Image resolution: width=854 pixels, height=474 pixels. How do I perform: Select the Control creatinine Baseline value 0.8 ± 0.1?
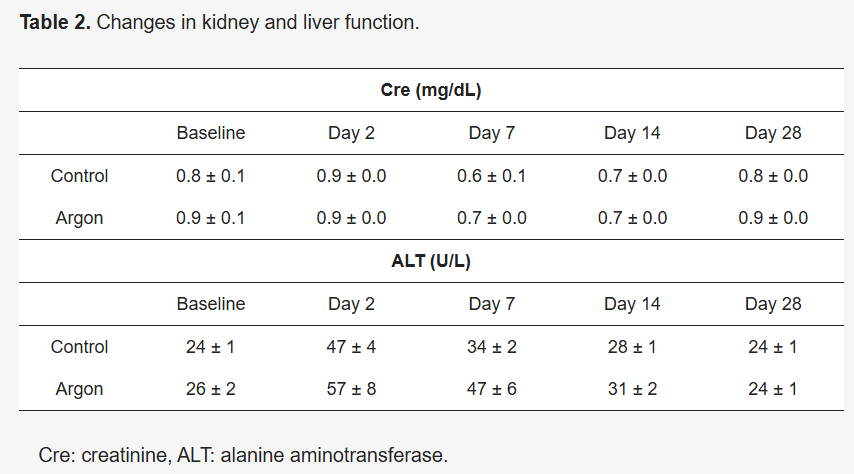[211, 176]
